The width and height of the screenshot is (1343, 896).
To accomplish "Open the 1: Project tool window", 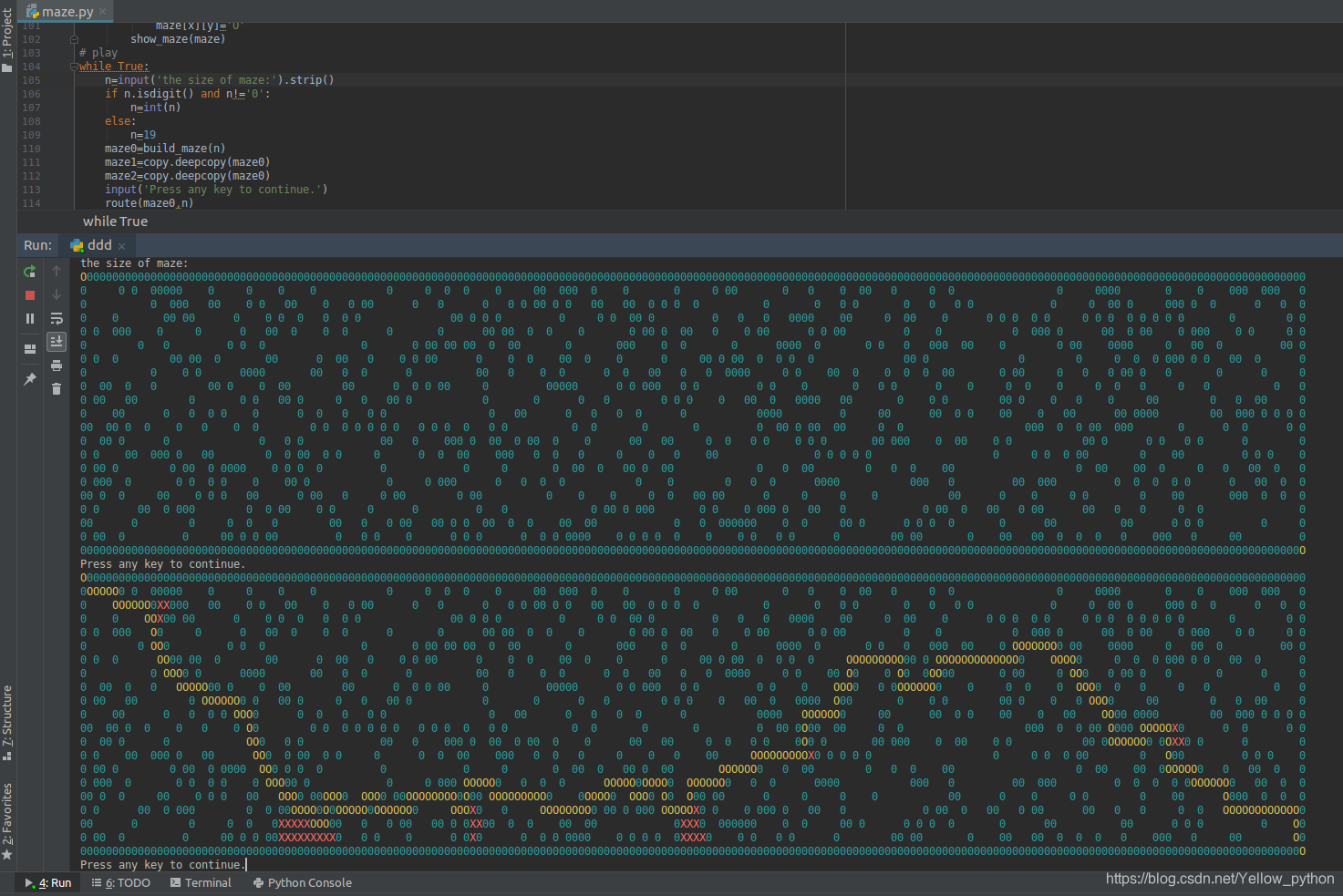I will pos(7,40).
